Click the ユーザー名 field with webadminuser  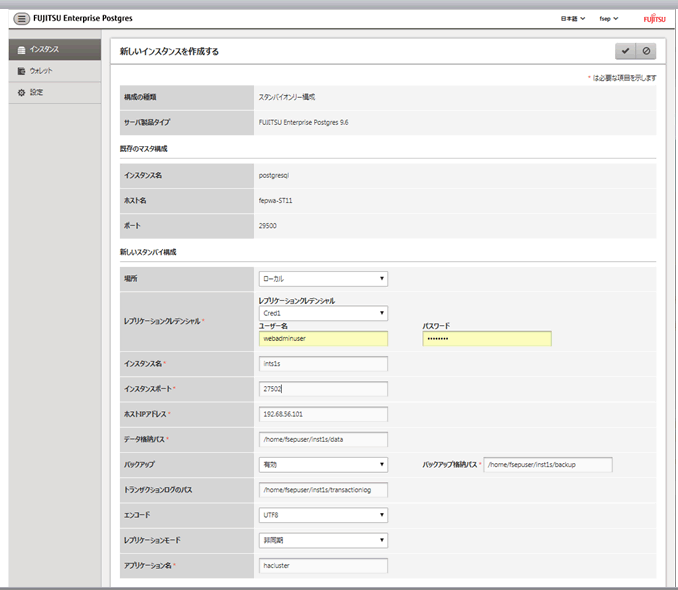pos(323,339)
